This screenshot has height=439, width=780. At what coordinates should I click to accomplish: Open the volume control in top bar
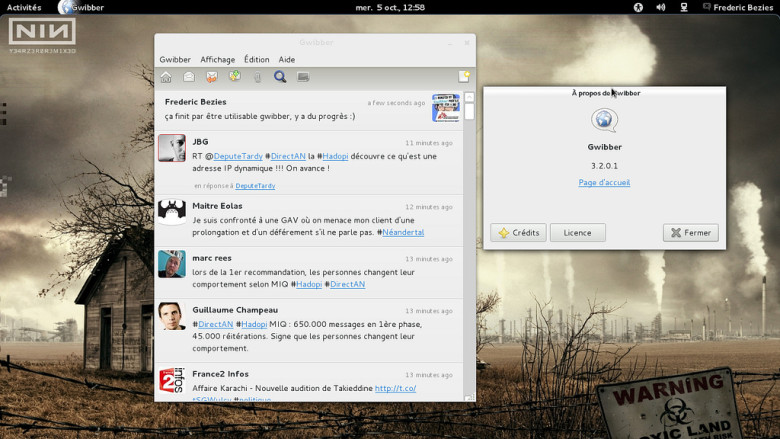pos(661,7)
